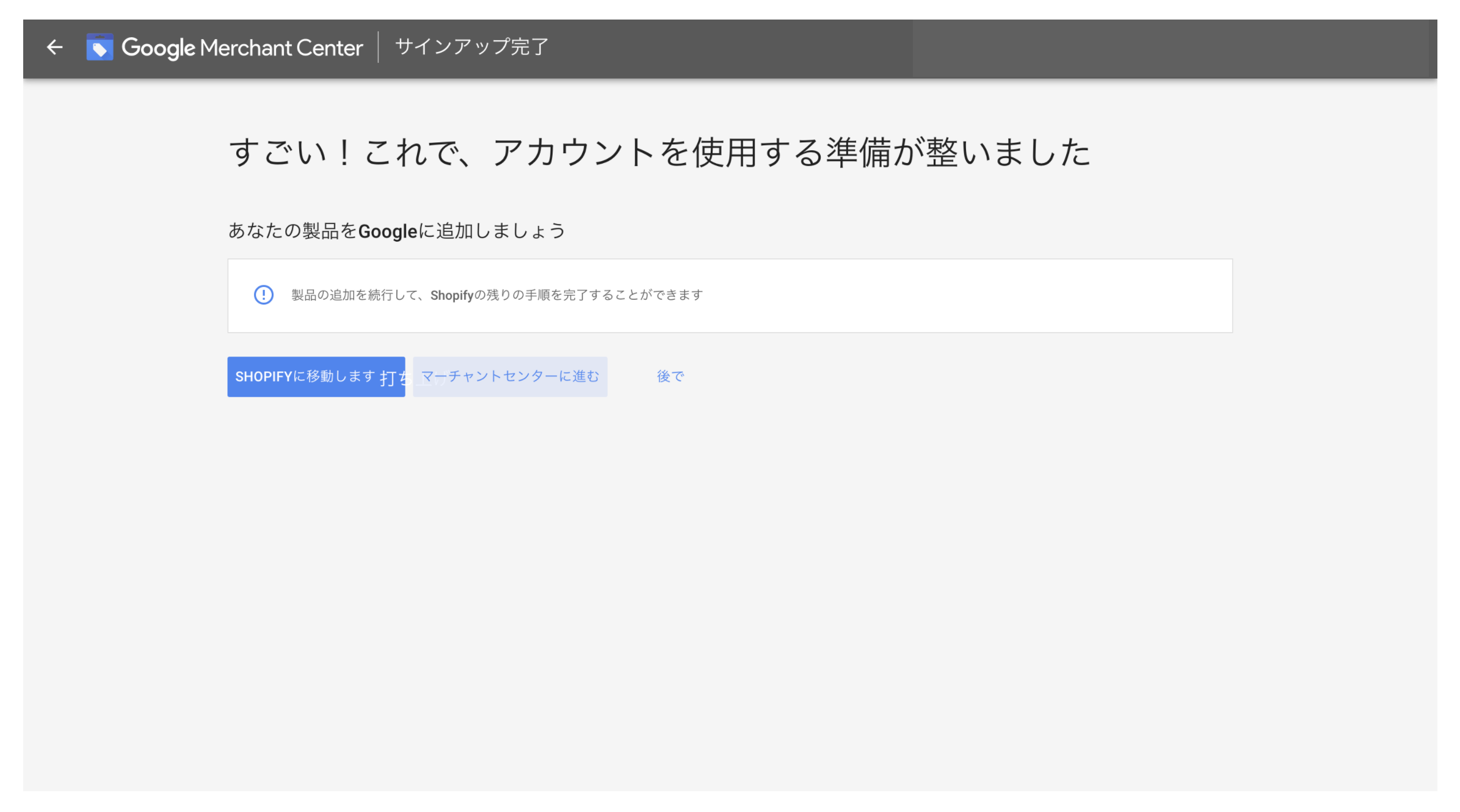This screenshot has width=1460, height=812.
Task: Click empty area of white info card
Action: (x=977, y=296)
